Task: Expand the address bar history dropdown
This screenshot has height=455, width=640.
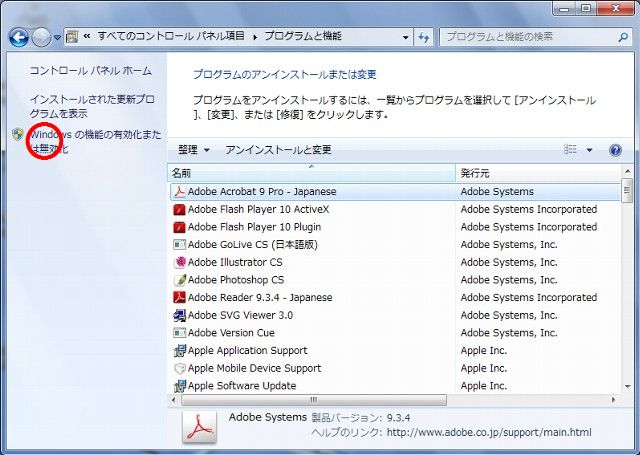Action: coord(405,37)
